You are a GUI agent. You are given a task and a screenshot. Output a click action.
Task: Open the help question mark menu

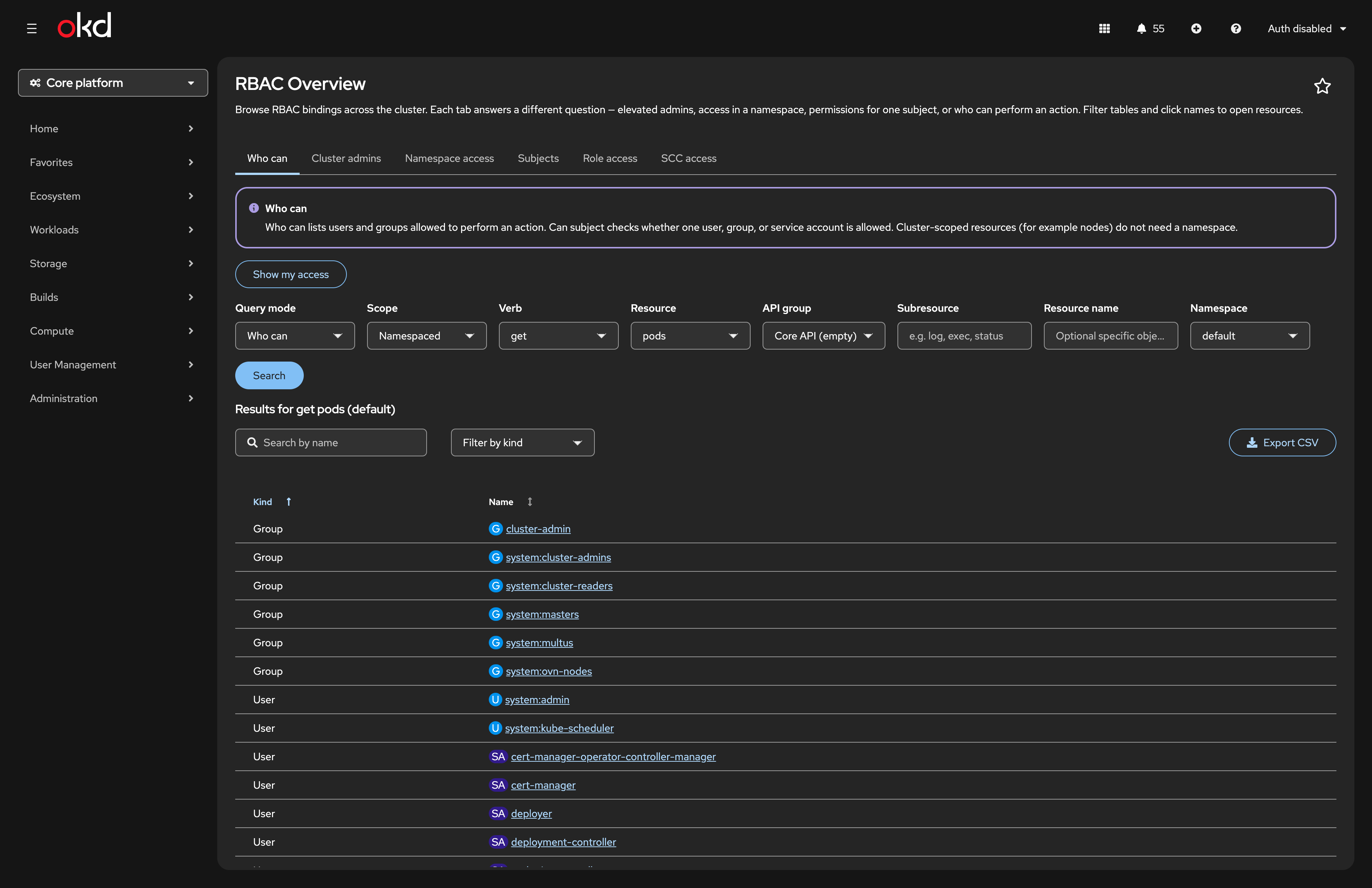coord(1235,28)
